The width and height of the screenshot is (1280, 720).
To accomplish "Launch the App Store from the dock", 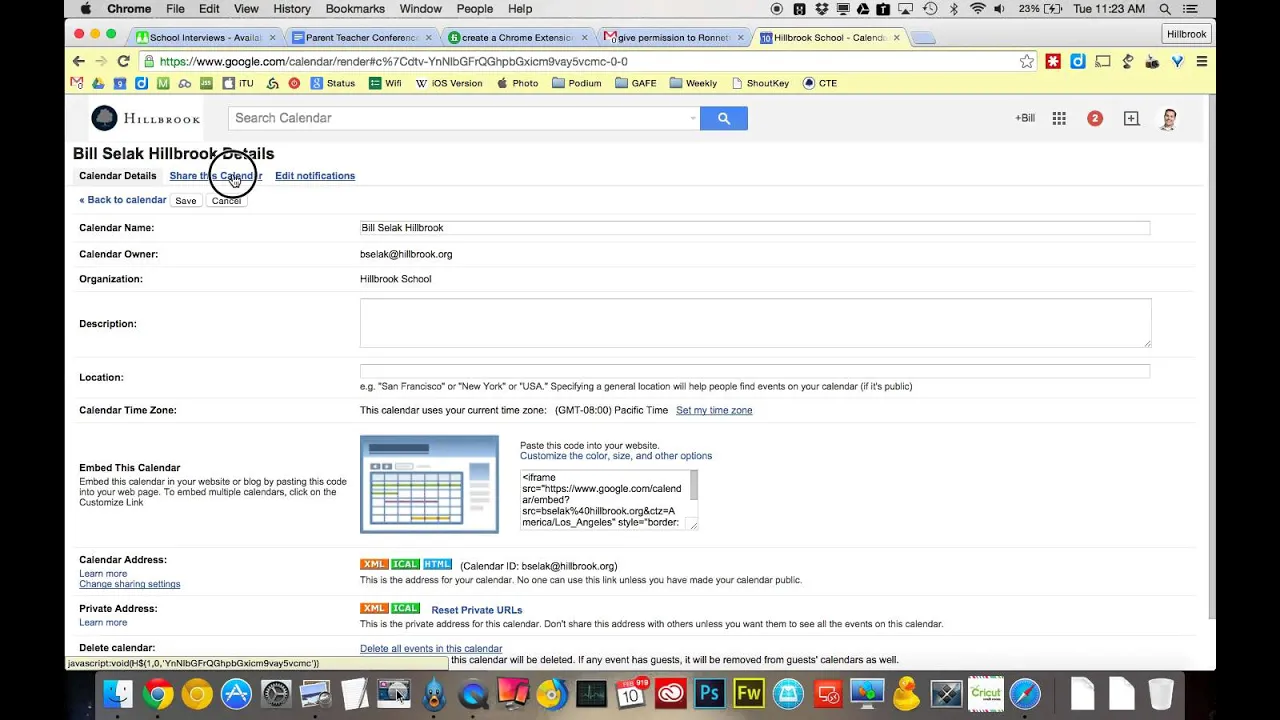I will 236,693.
